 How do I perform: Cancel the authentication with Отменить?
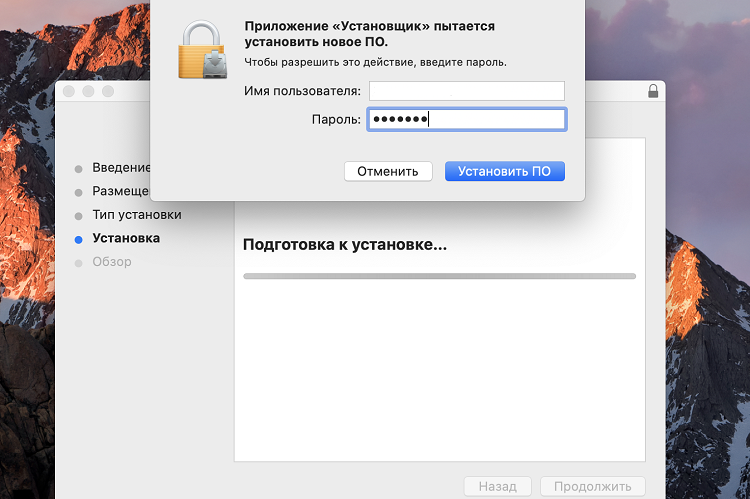[x=388, y=171]
